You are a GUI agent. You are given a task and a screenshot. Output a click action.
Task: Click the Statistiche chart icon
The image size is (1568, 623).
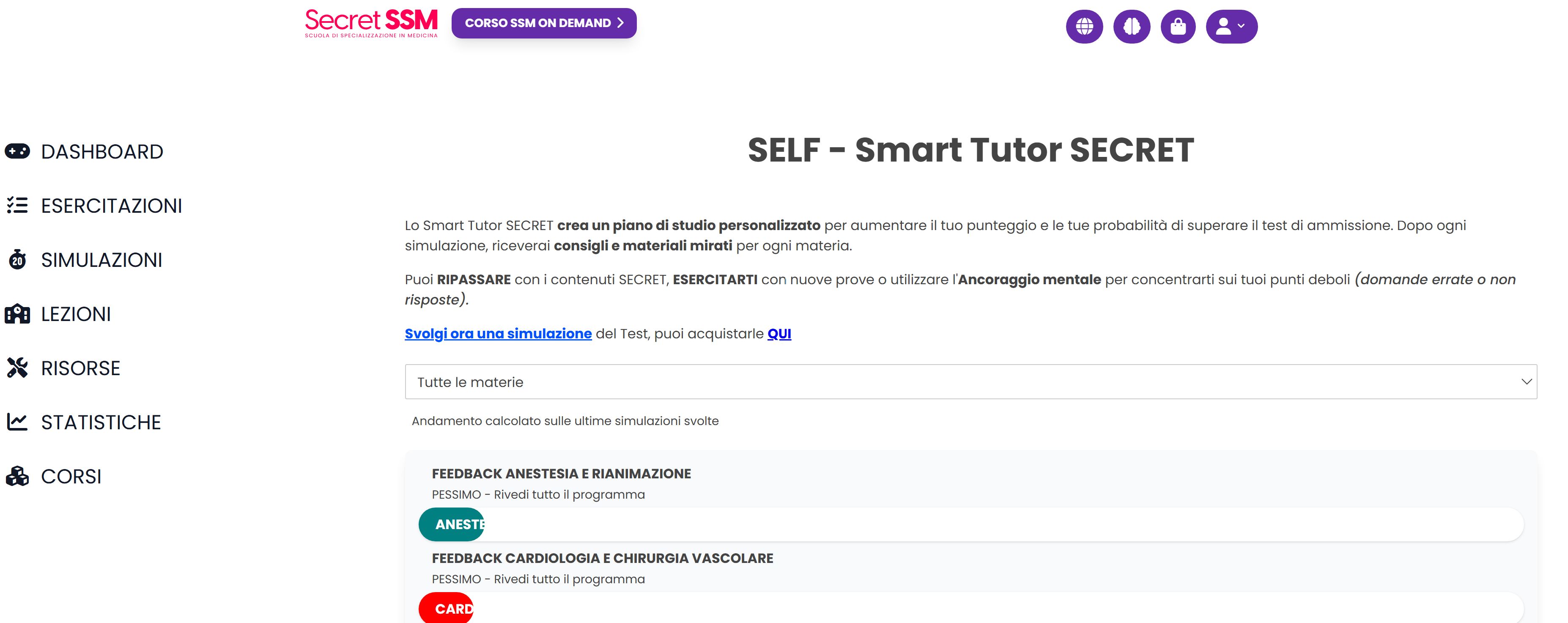point(17,421)
